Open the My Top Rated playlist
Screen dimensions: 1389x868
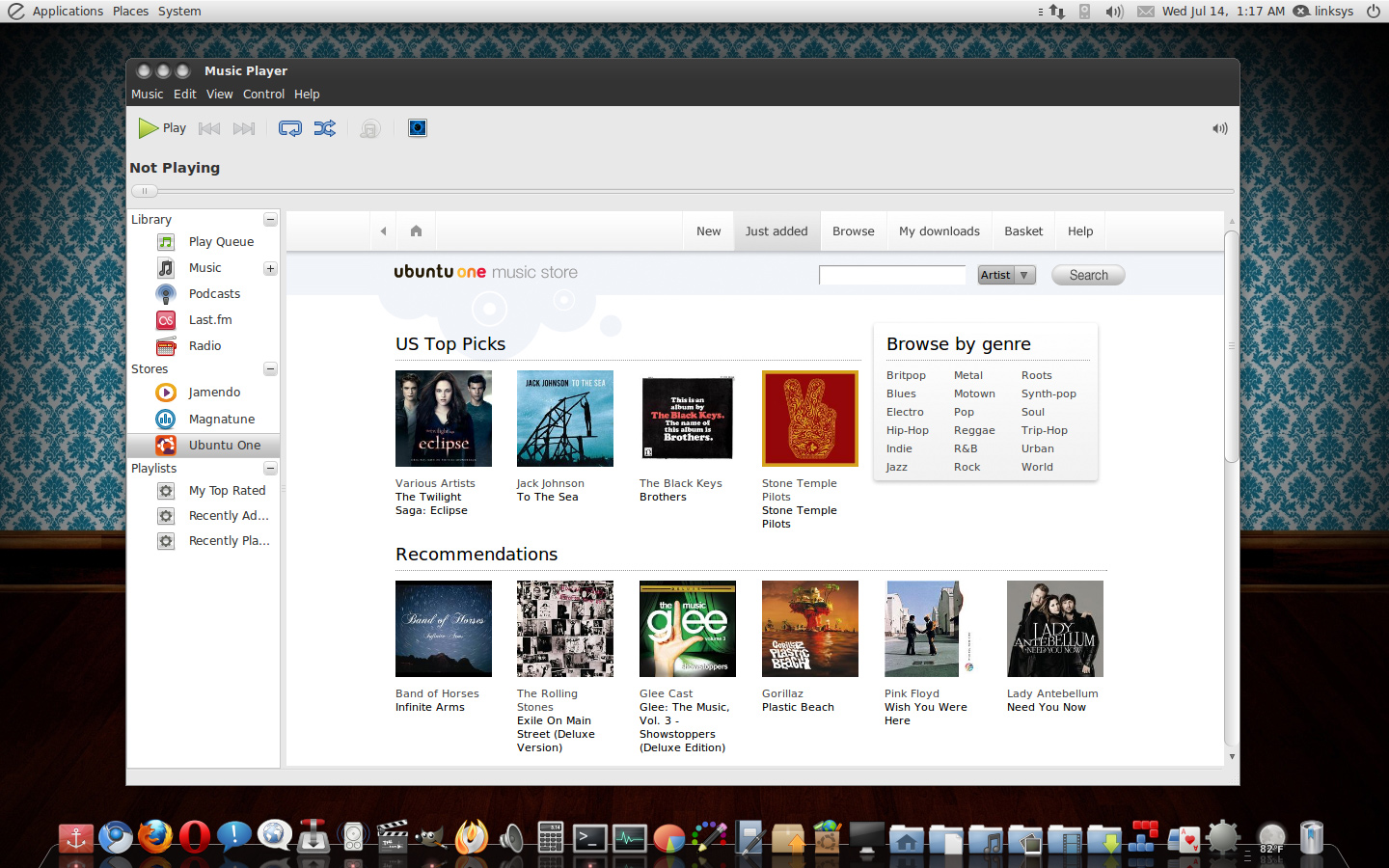(204, 491)
